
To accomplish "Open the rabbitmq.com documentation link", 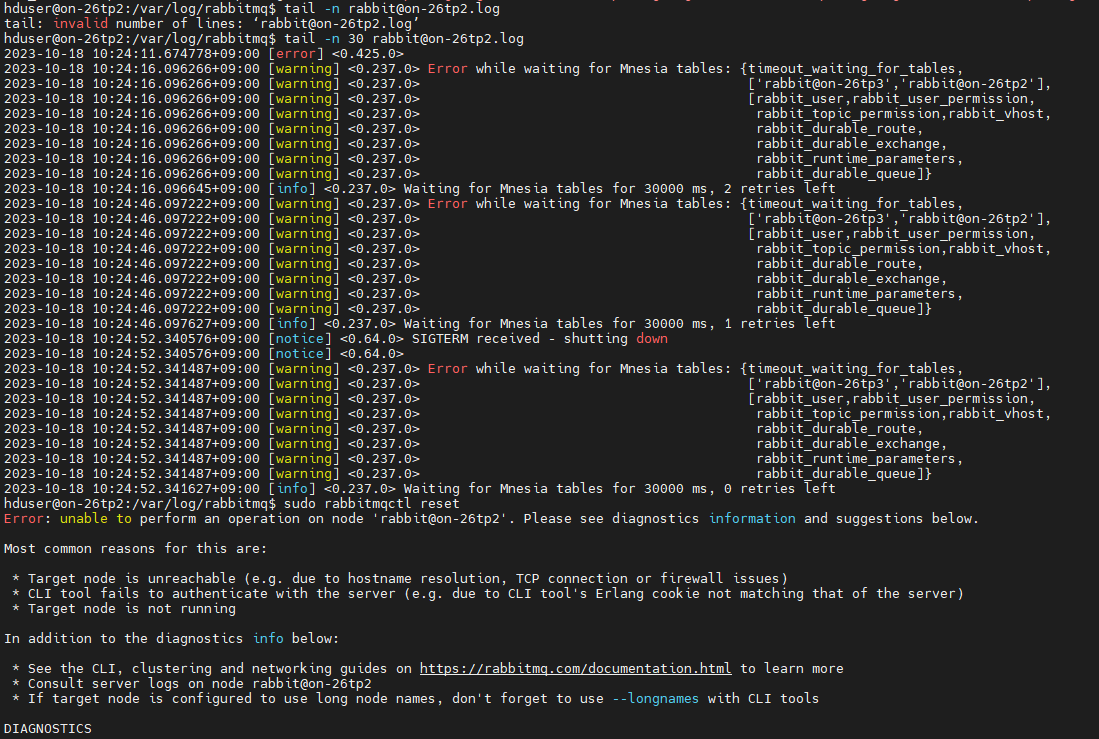I will 575,669.
